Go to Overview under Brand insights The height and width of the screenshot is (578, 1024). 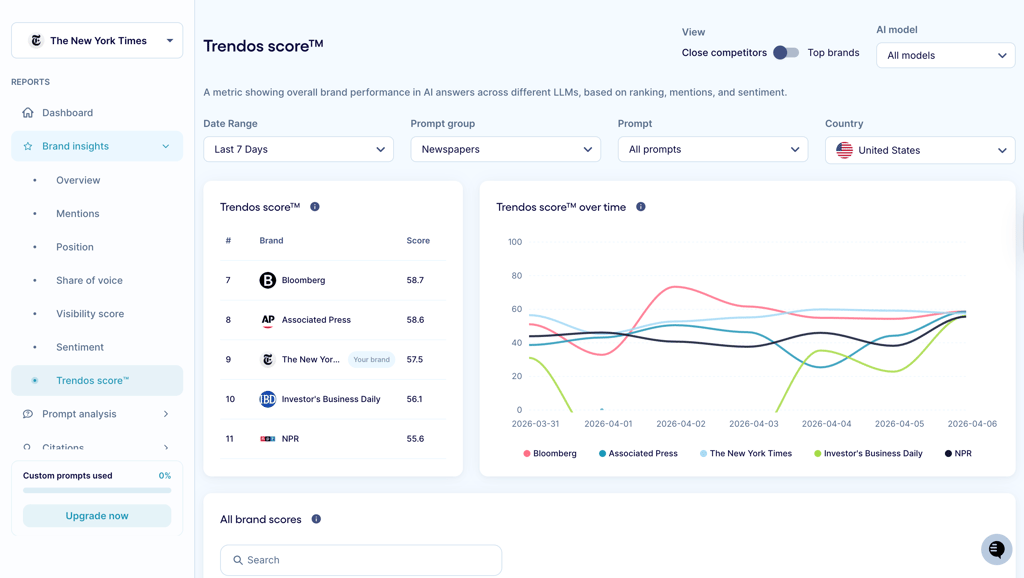click(x=78, y=180)
